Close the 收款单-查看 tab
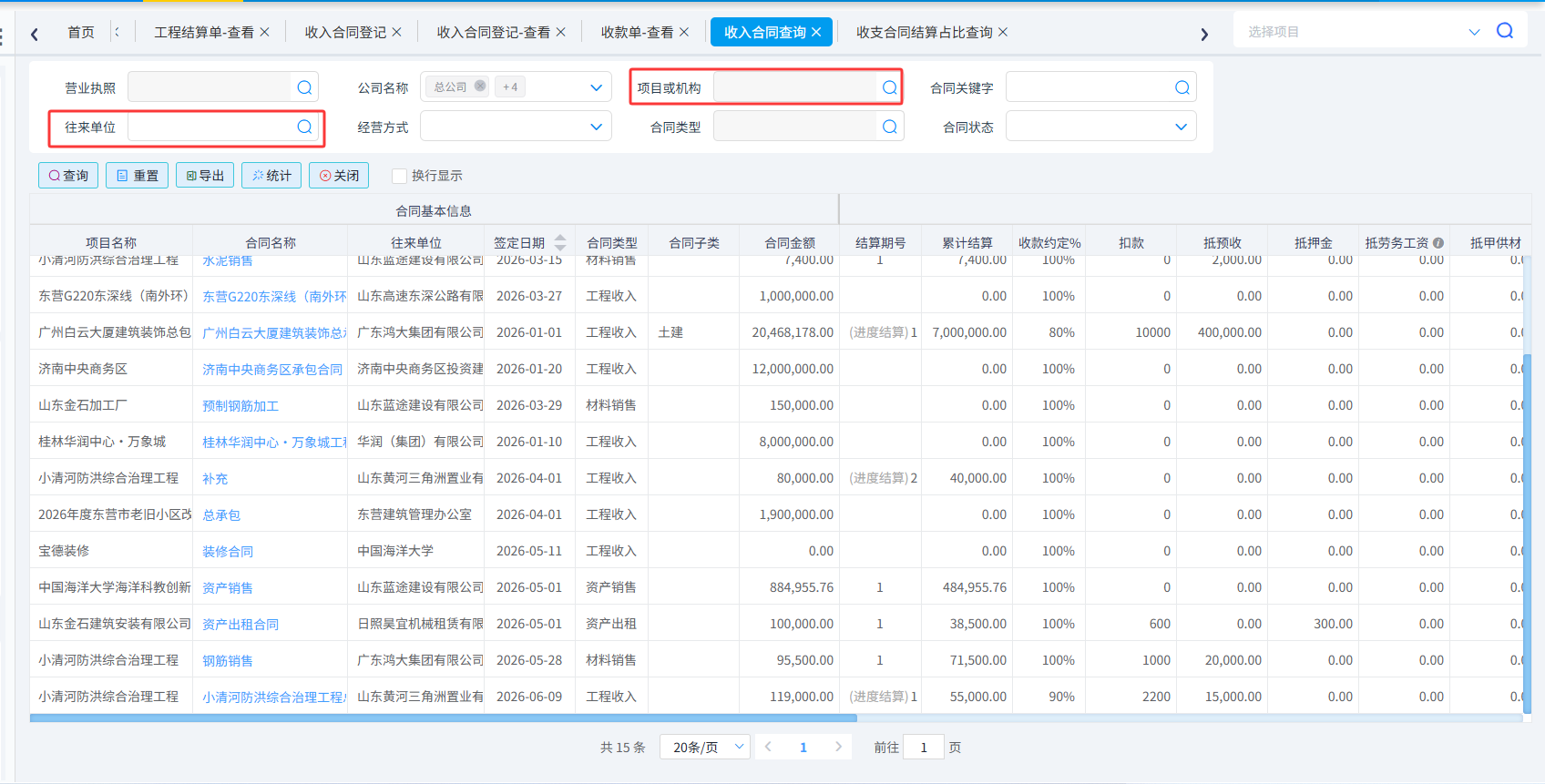The height and width of the screenshot is (784, 1545). tap(684, 32)
